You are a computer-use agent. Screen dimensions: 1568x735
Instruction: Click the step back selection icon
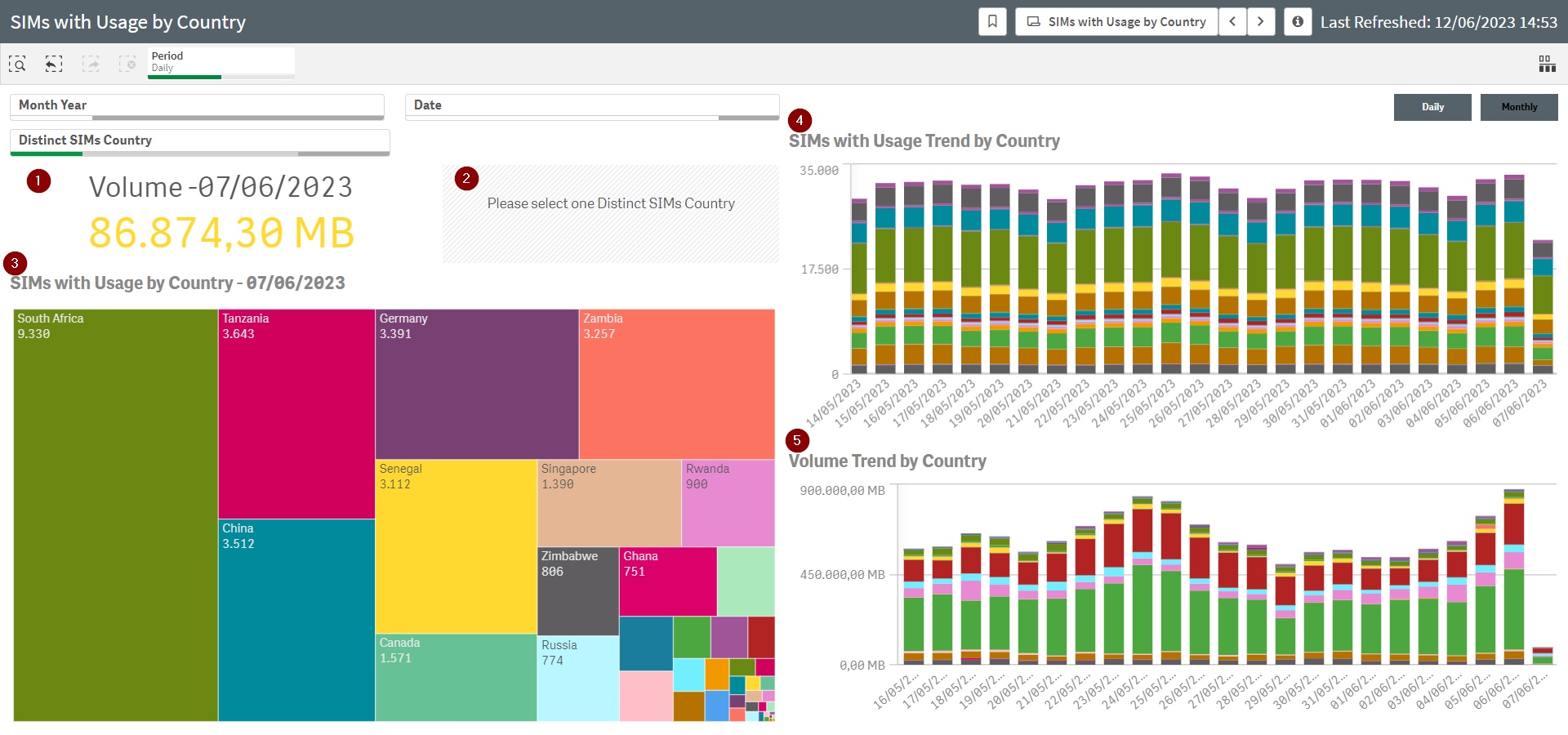pos(54,64)
